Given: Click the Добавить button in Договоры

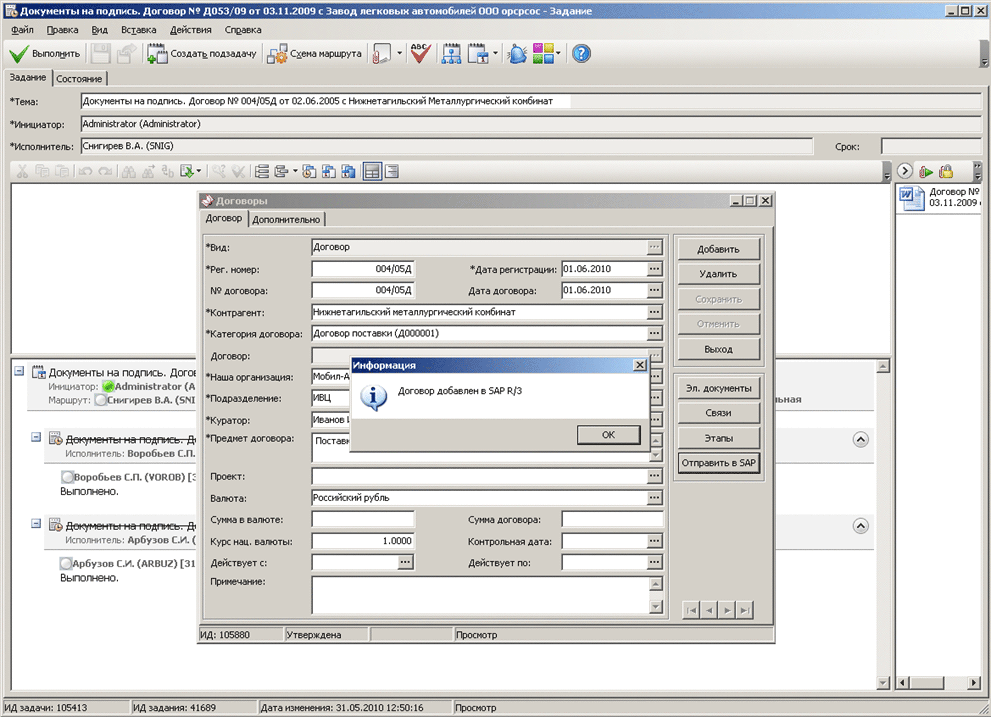Looking at the screenshot, I should pyautogui.click(x=718, y=249).
